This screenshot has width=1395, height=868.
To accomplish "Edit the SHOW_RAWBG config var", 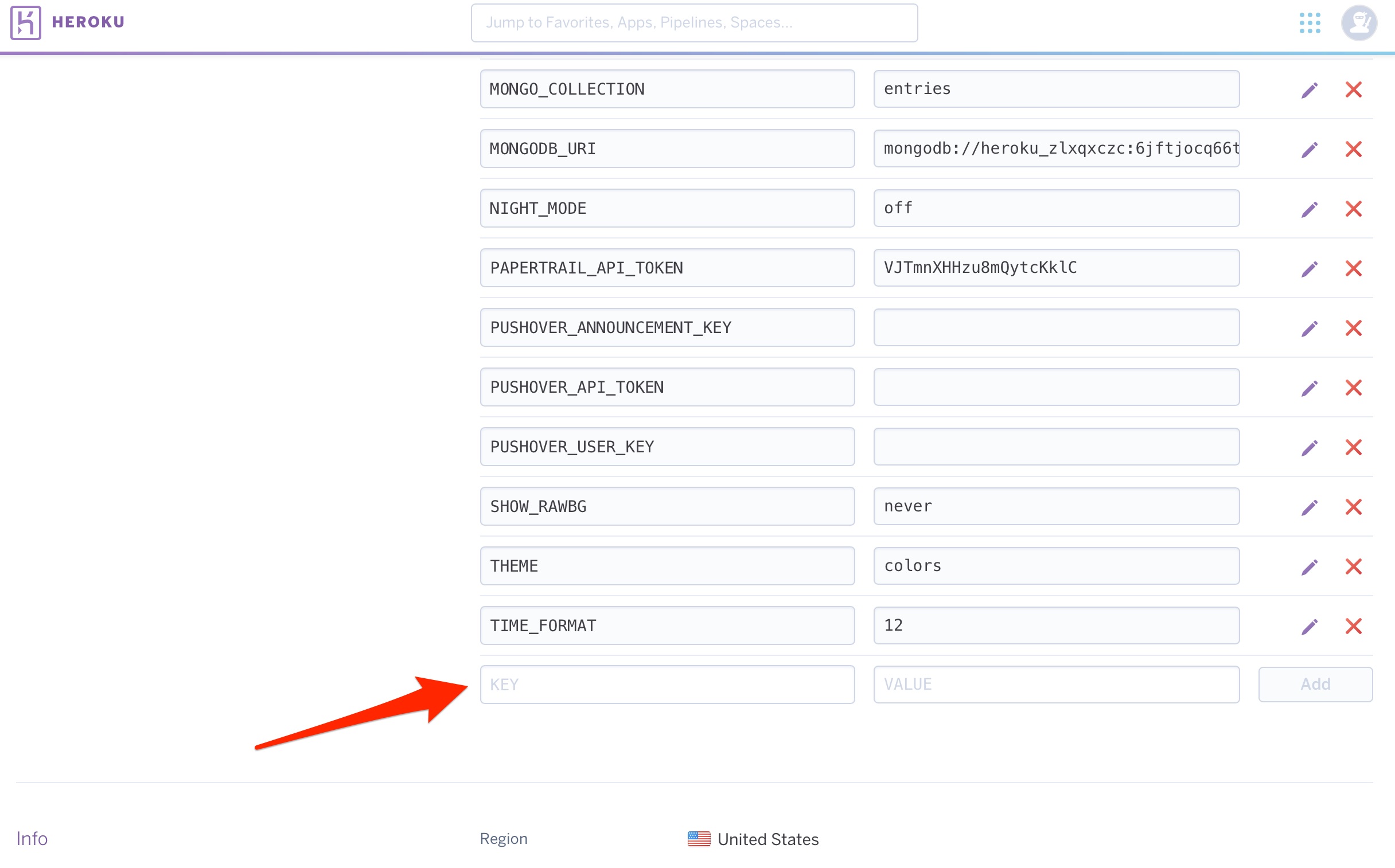I will coord(1309,507).
